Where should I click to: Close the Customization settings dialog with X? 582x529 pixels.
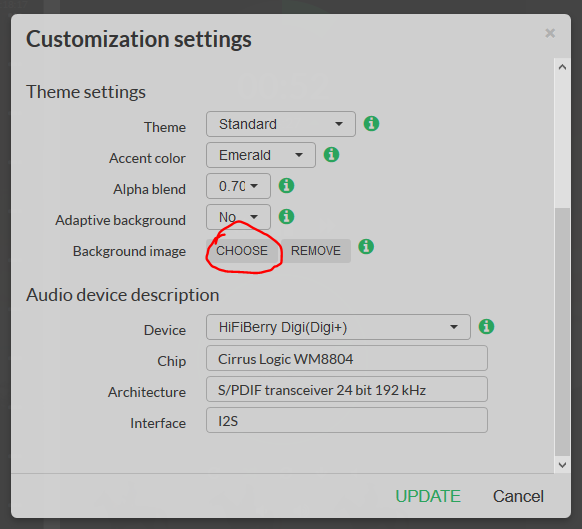point(550,33)
